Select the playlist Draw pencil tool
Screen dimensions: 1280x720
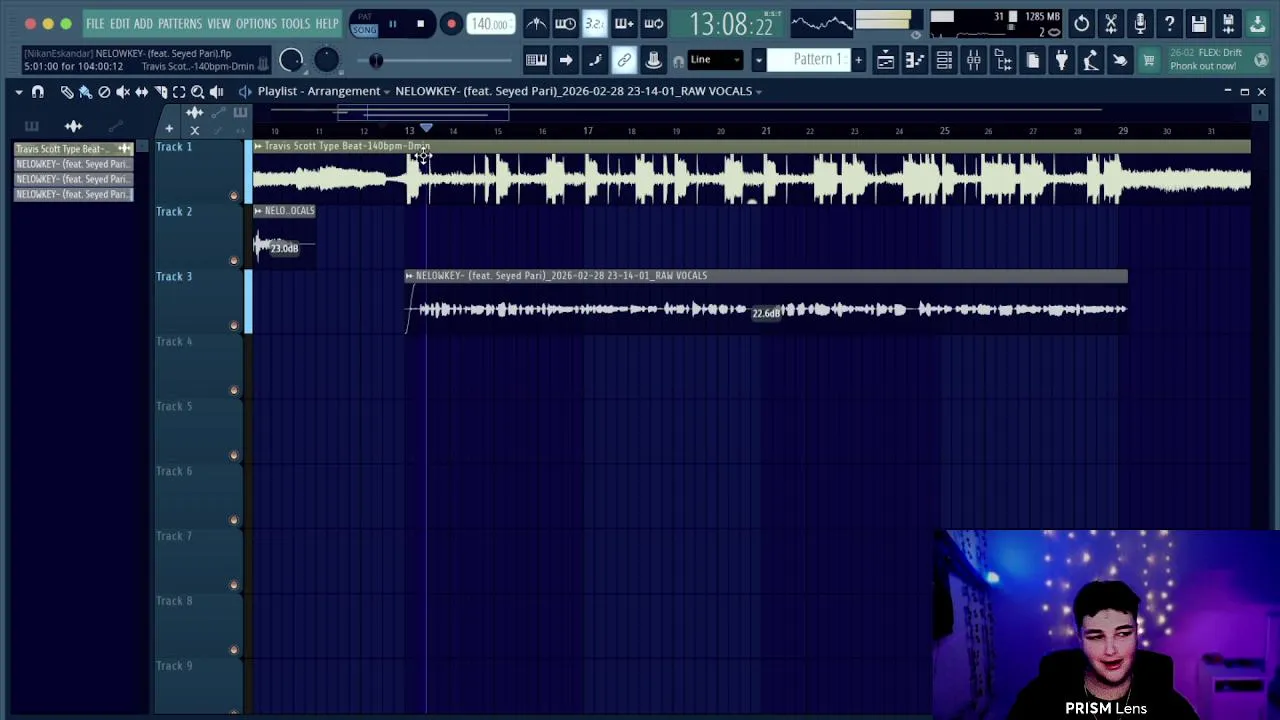(x=66, y=92)
